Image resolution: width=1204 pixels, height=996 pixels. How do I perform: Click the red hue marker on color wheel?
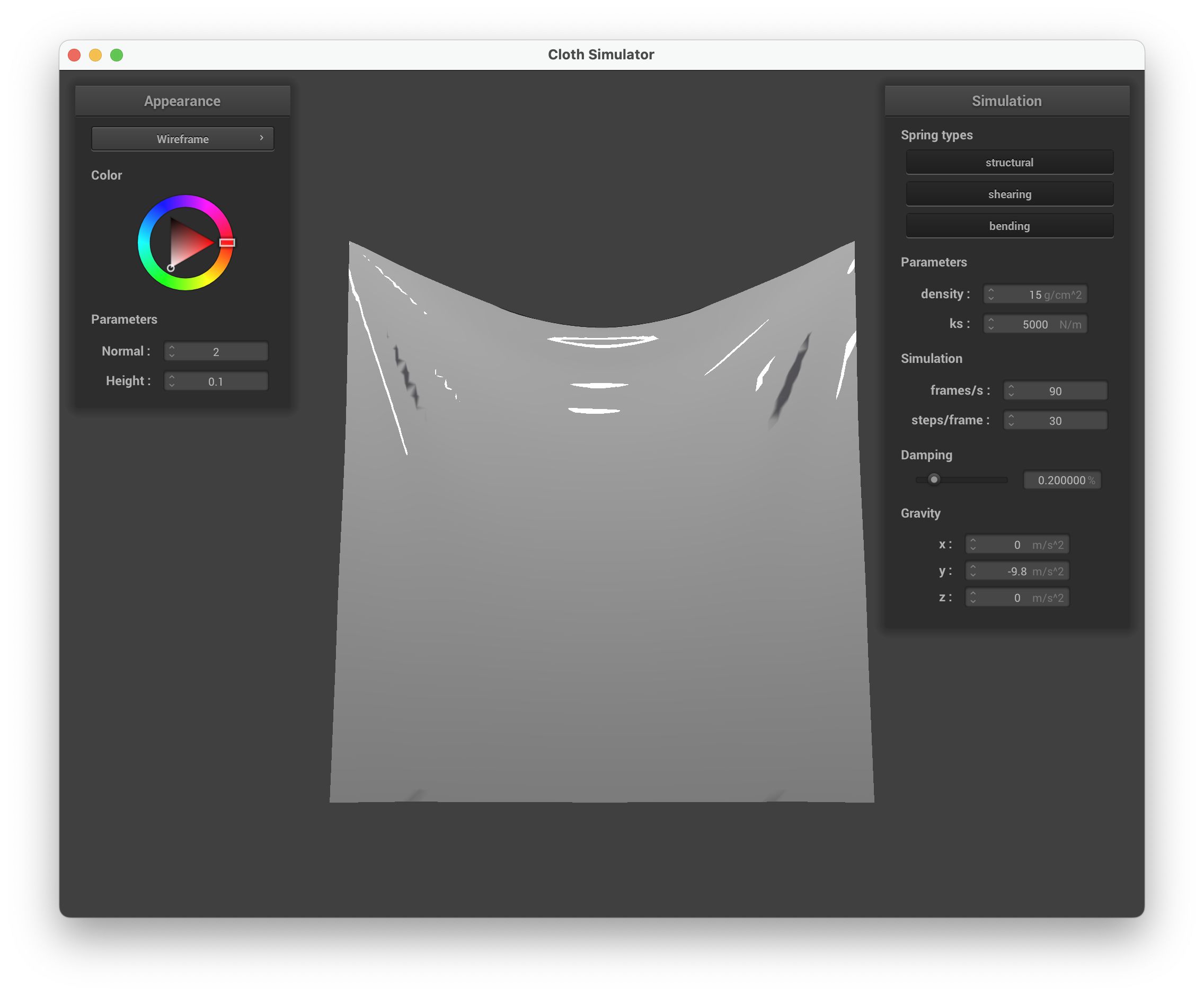[227, 243]
